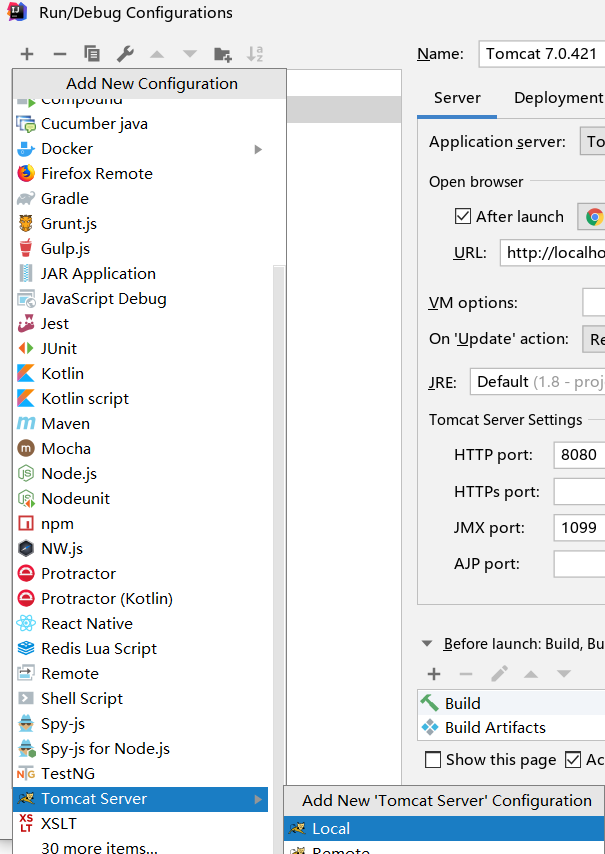Expand the Tomcat Server submenu arrow
This screenshot has width=605, height=854.
(x=258, y=800)
